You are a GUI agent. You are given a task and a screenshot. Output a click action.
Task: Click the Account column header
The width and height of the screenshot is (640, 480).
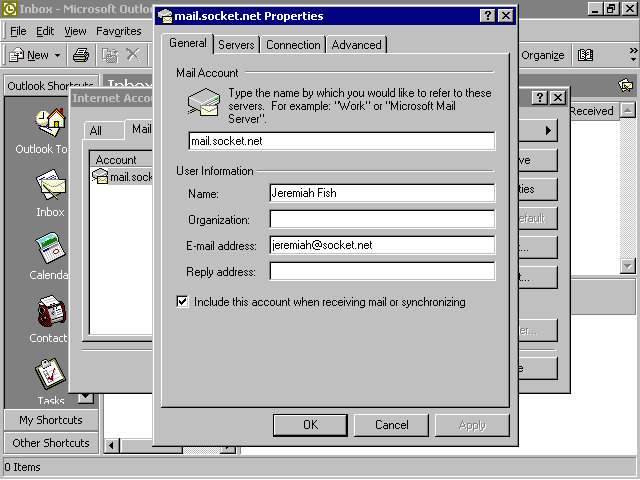click(121, 160)
